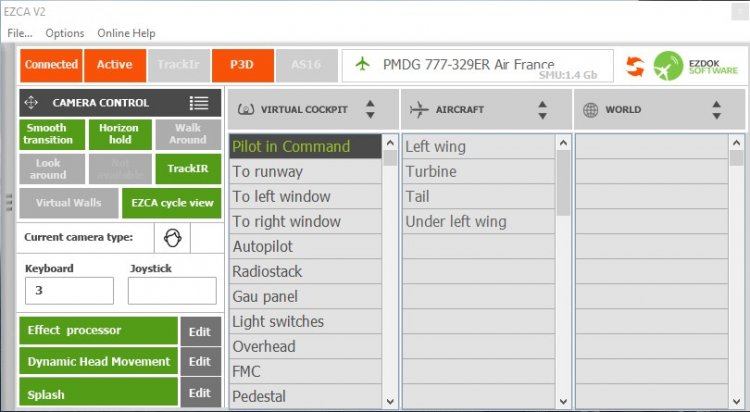The height and width of the screenshot is (412, 750).
Task: Click the Virtual Cockpit list up arrow
Action: 390,143
